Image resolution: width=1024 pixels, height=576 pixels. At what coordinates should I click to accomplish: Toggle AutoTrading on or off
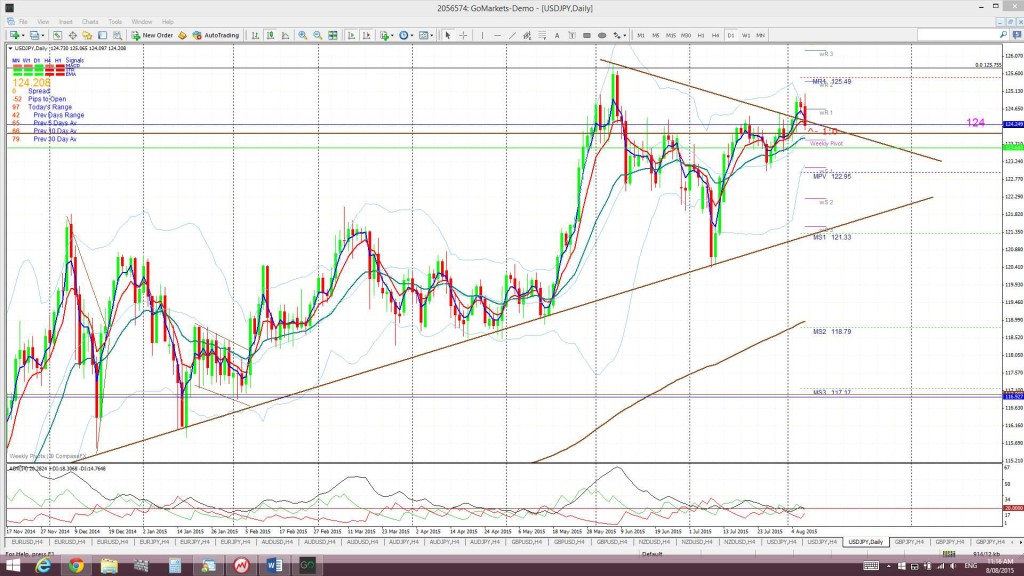pos(216,35)
